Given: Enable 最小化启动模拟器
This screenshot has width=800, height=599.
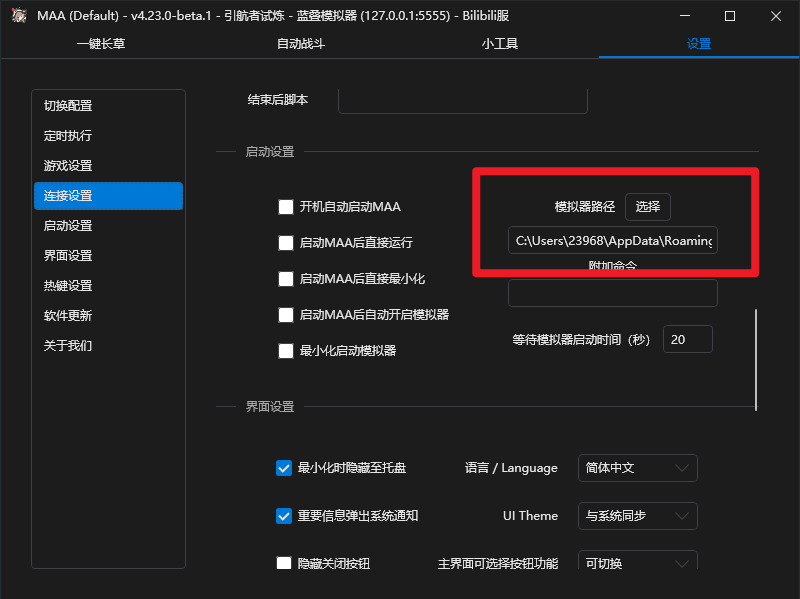Looking at the screenshot, I should [285, 351].
